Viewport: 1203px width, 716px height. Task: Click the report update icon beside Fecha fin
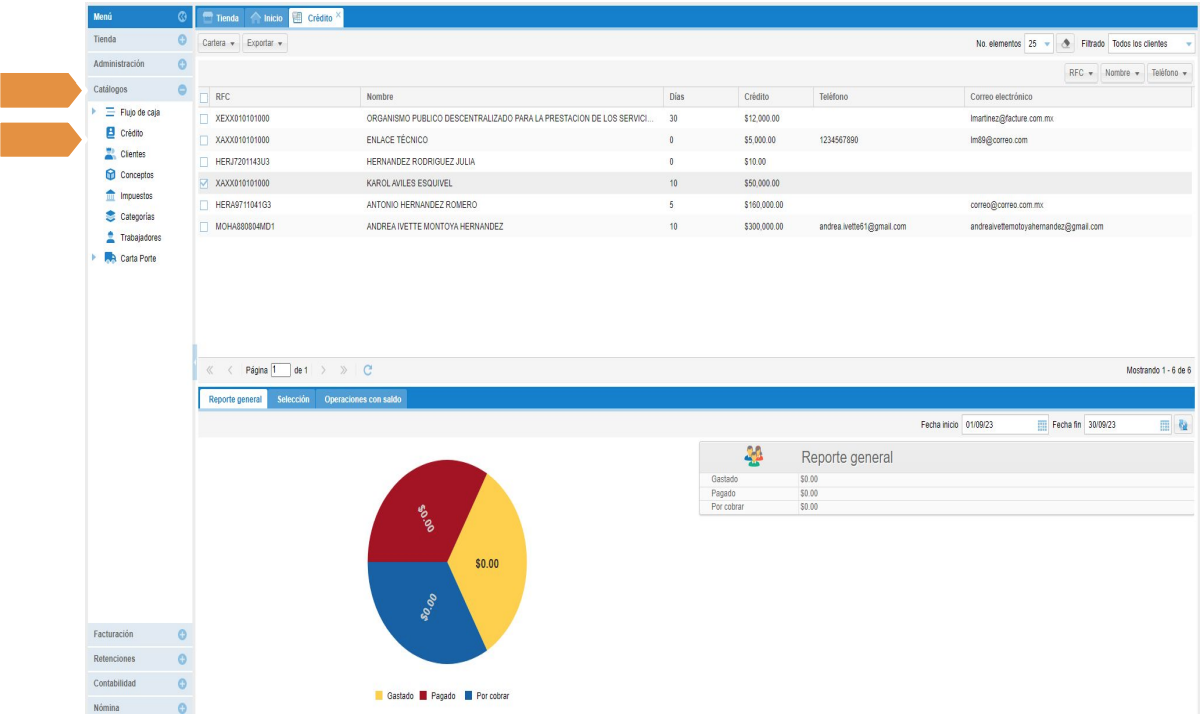tap(1184, 425)
